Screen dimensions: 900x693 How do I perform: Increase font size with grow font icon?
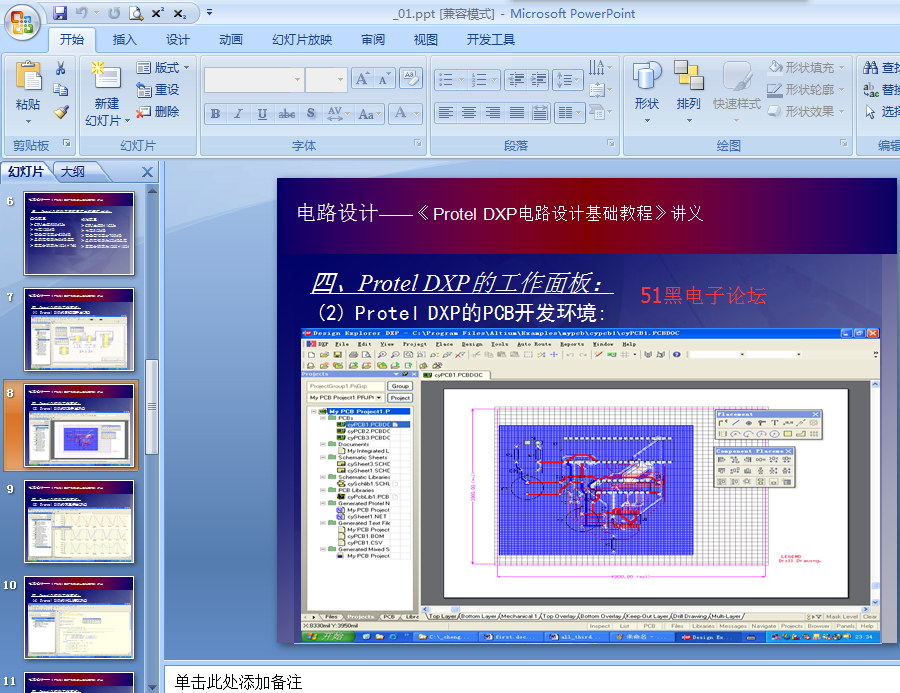click(x=362, y=79)
